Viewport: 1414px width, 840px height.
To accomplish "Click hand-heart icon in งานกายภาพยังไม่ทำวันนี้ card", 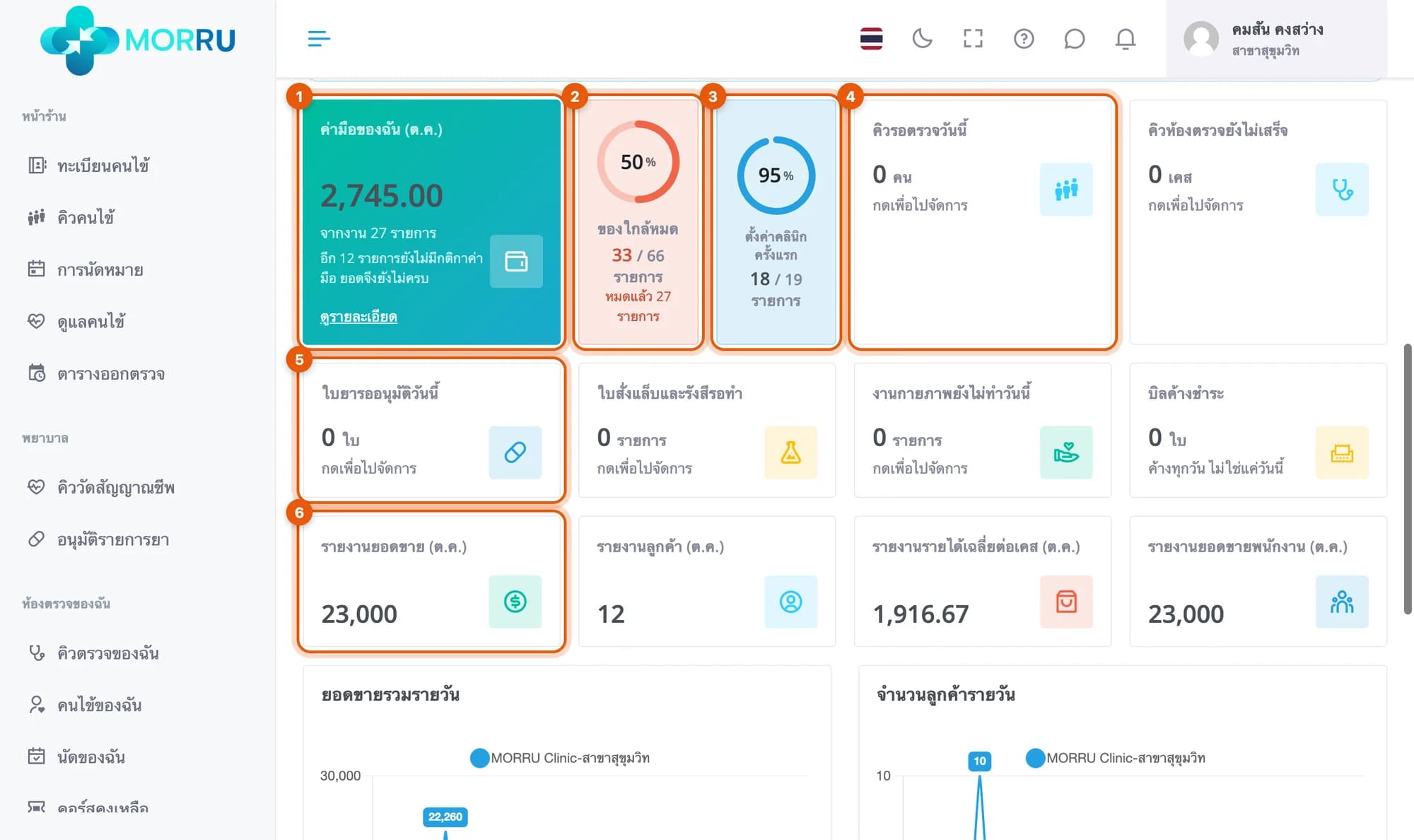I will pos(1066,453).
